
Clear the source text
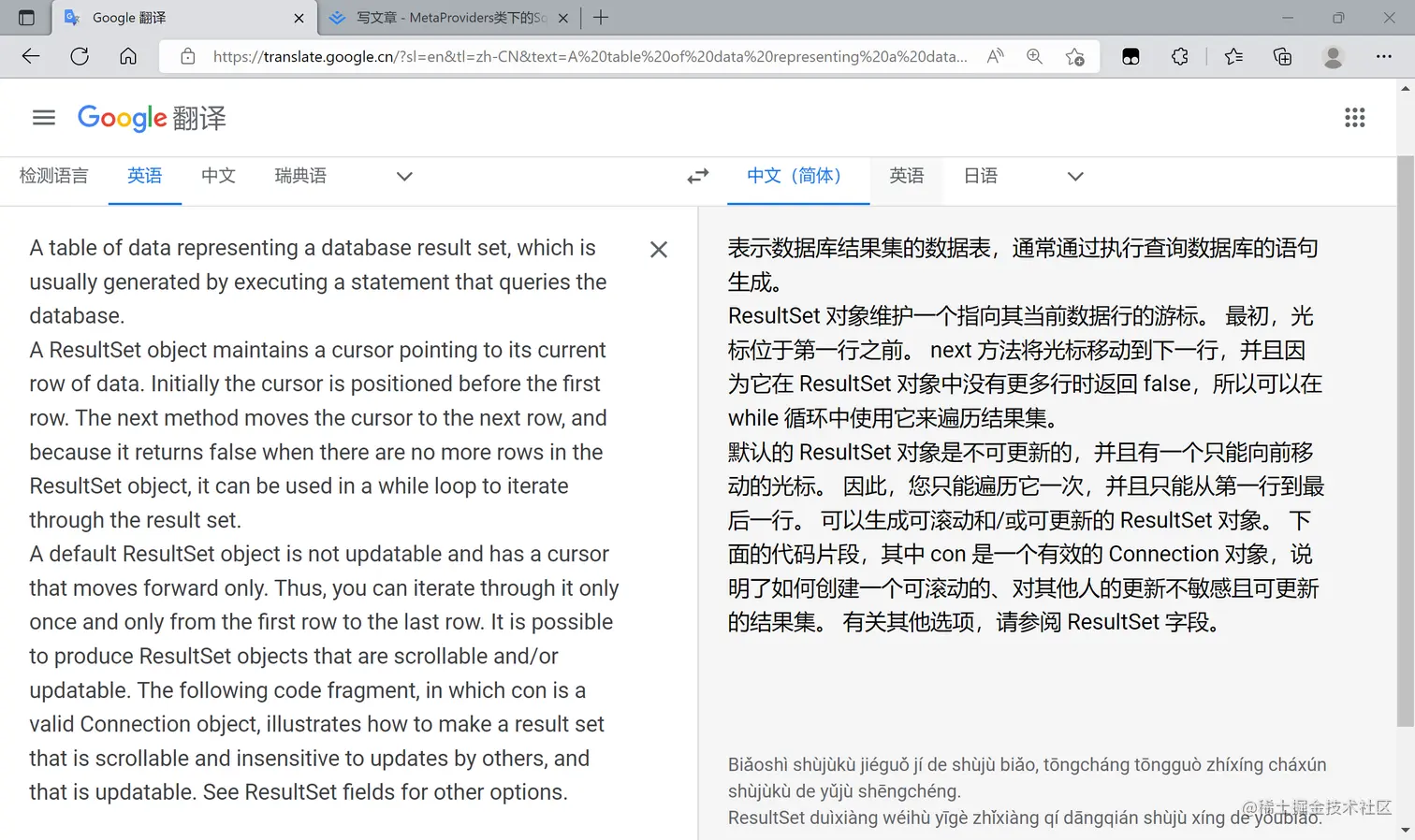click(659, 249)
